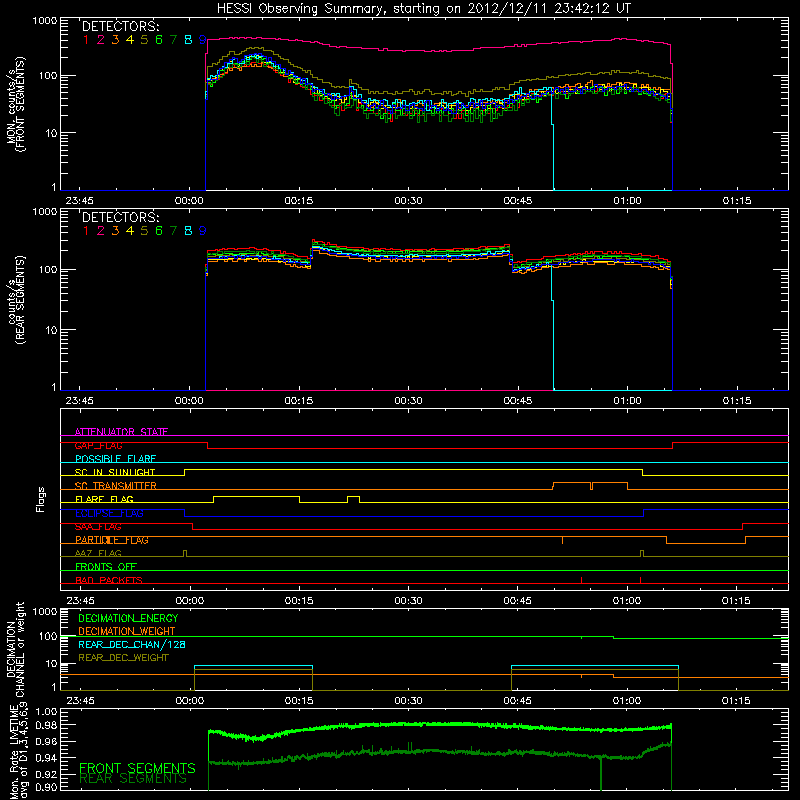Select detector 8 in the front segments legend
This screenshot has height=800, width=800.
coord(188,40)
